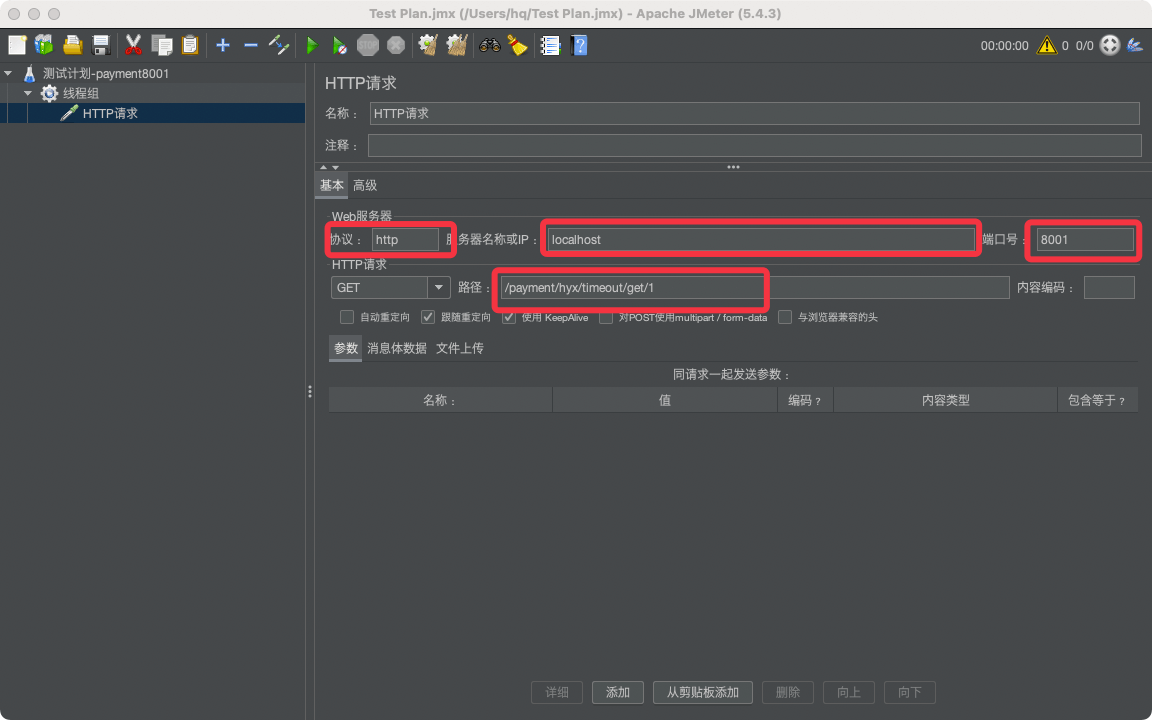Click the upward collapse arrow above the 基本 tab

[323, 168]
